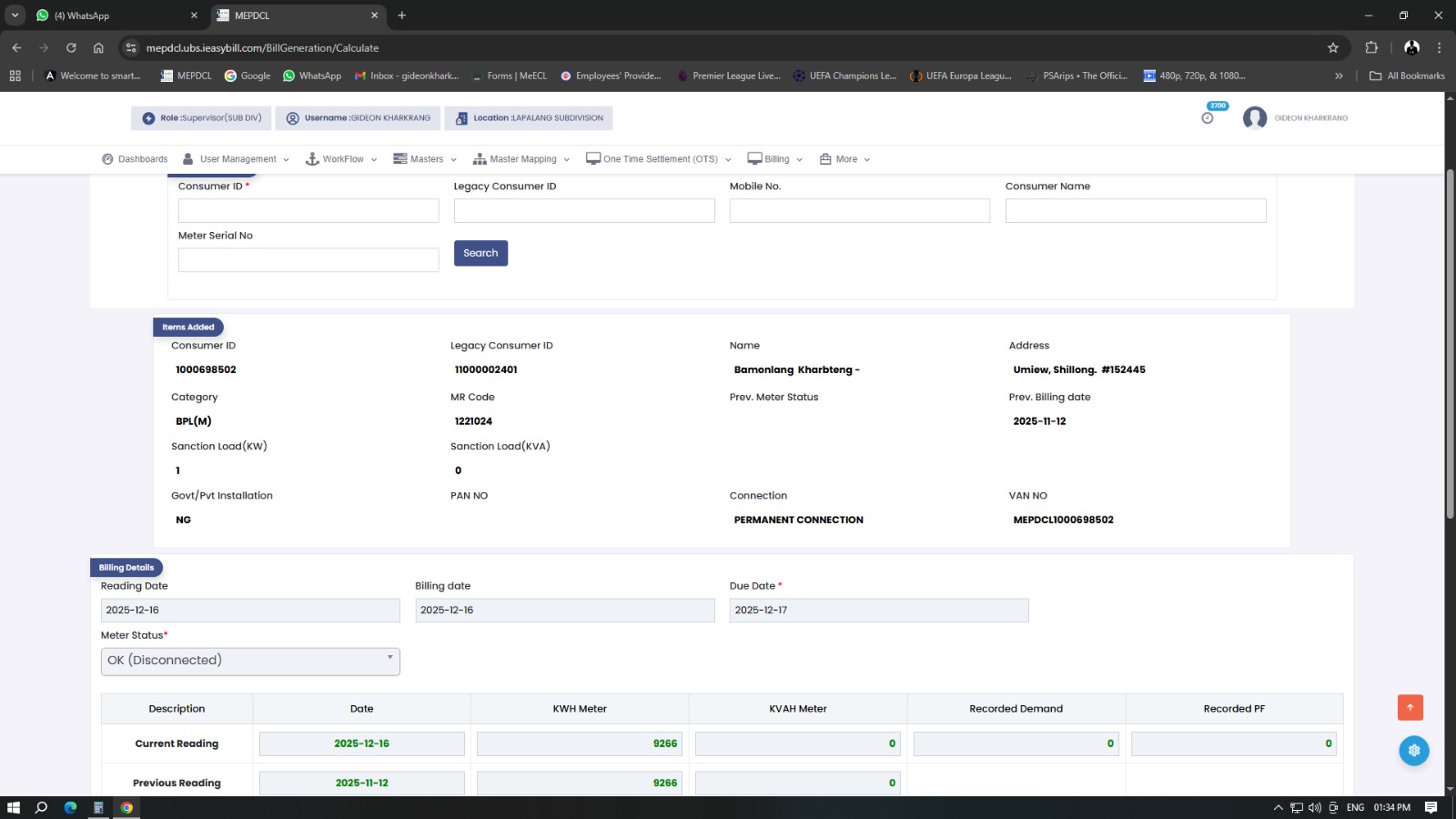The width and height of the screenshot is (1456, 819).
Task: Open the Gideon Kharkrang user avatar
Action: point(1255,118)
